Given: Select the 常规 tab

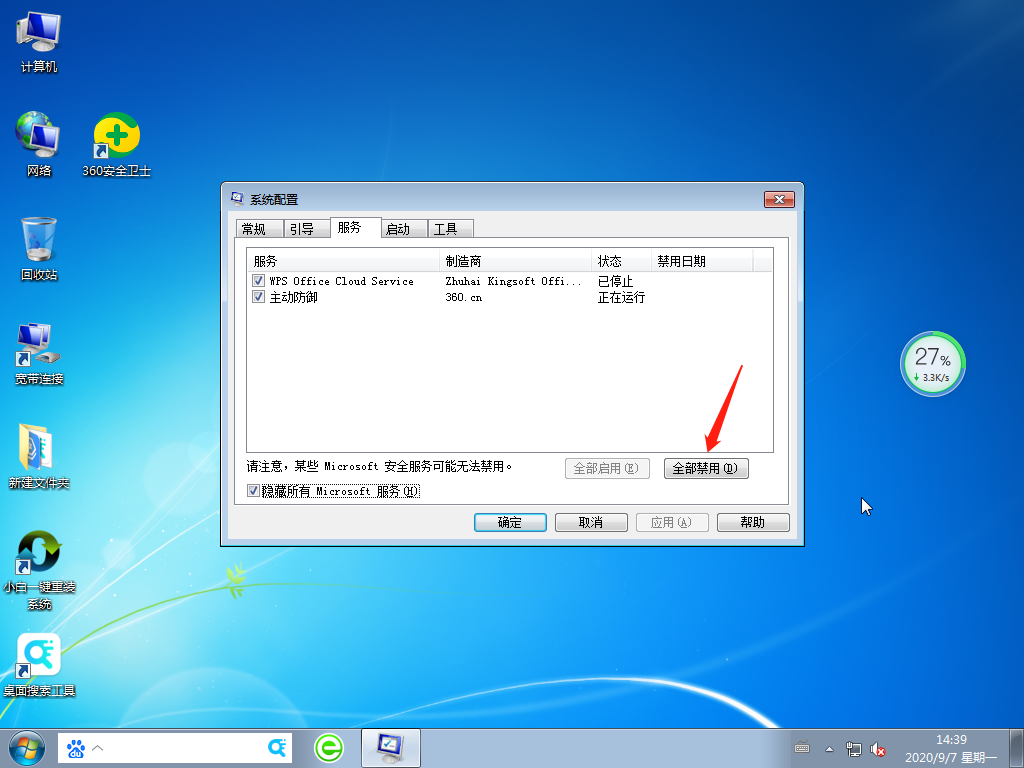Looking at the screenshot, I should [x=259, y=228].
